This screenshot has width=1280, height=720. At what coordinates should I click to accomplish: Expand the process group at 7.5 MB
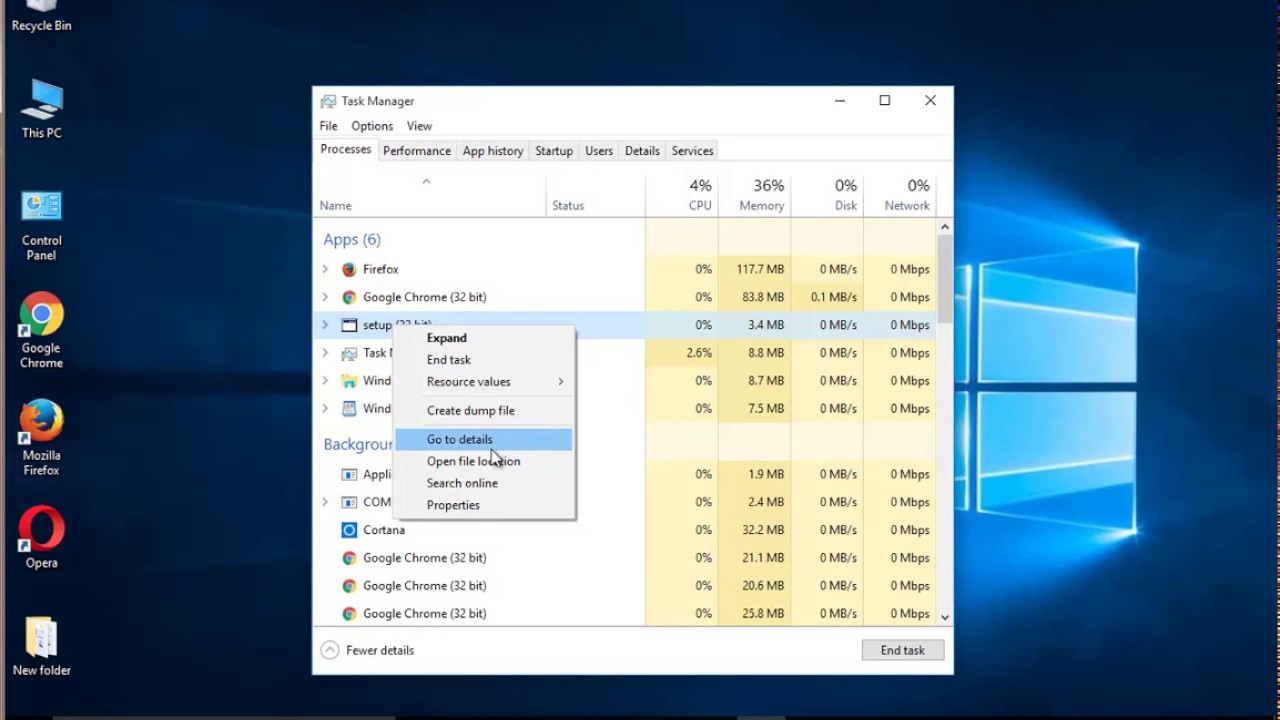tap(325, 409)
